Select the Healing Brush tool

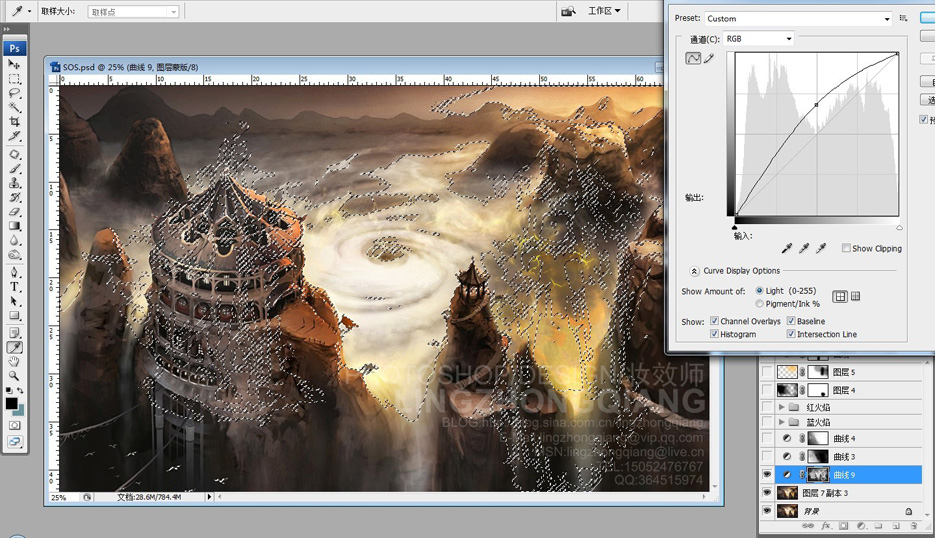click(x=14, y=154)
